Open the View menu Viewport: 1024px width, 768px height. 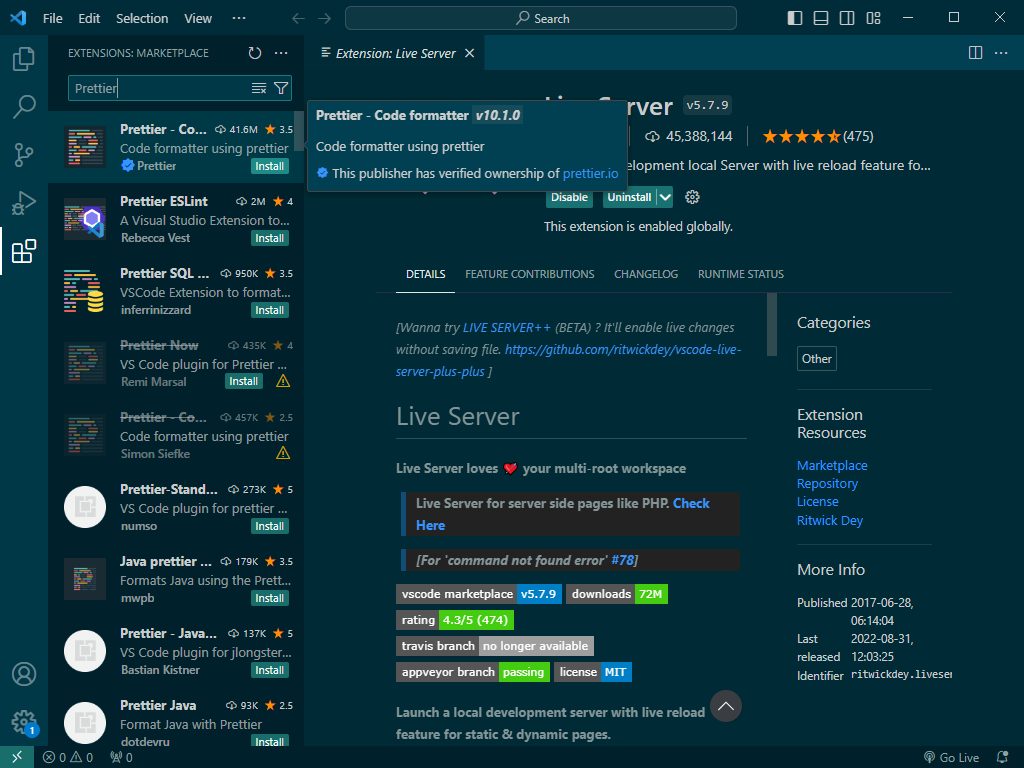pyautogui.click(x=197, y=18)
